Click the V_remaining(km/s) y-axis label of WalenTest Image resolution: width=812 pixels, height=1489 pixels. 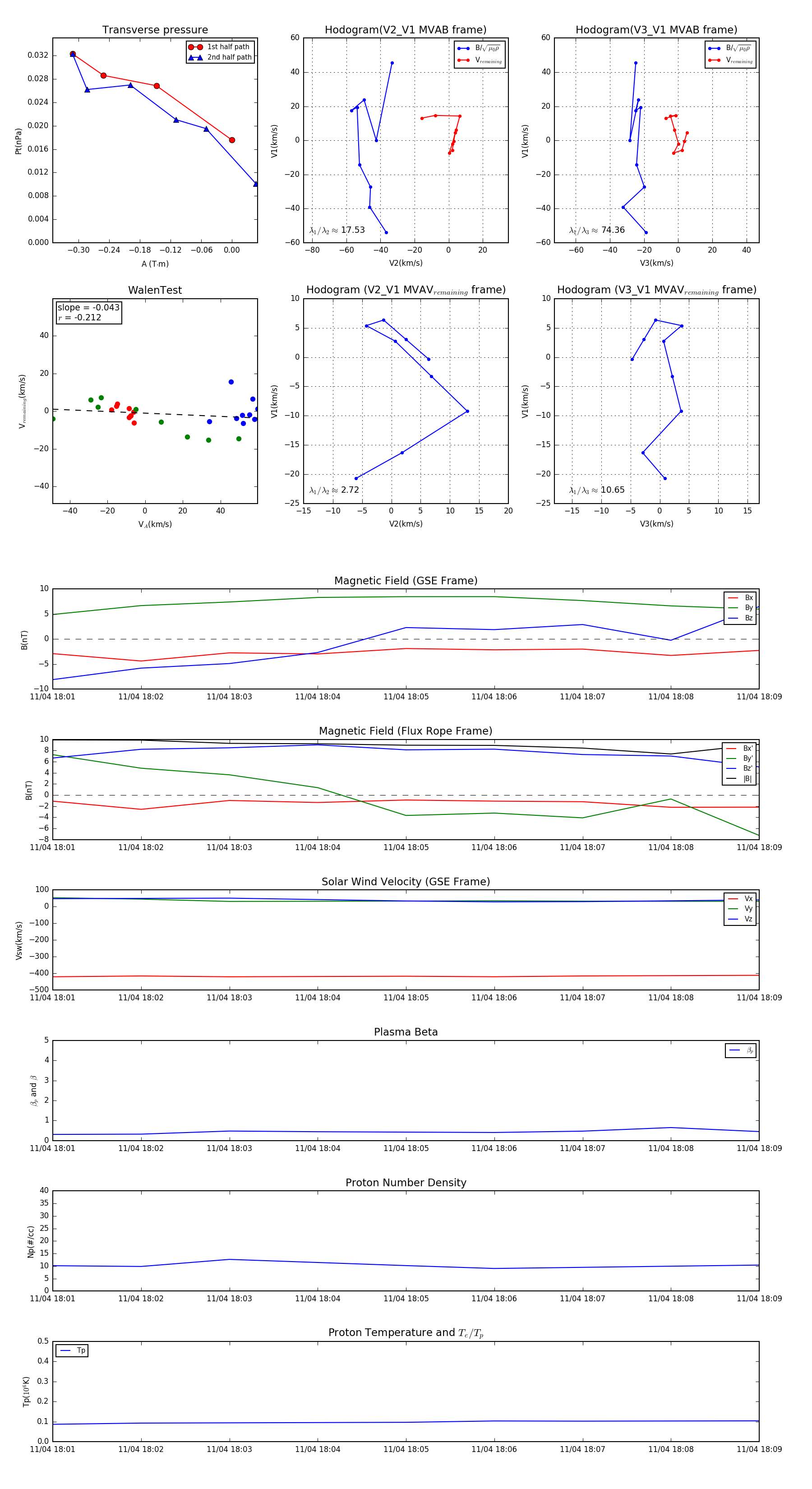[22, 402]
